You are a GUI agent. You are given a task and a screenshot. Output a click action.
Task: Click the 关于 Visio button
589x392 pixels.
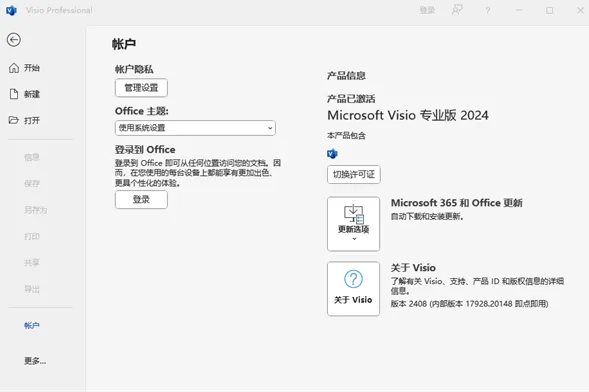coord(353,289)
